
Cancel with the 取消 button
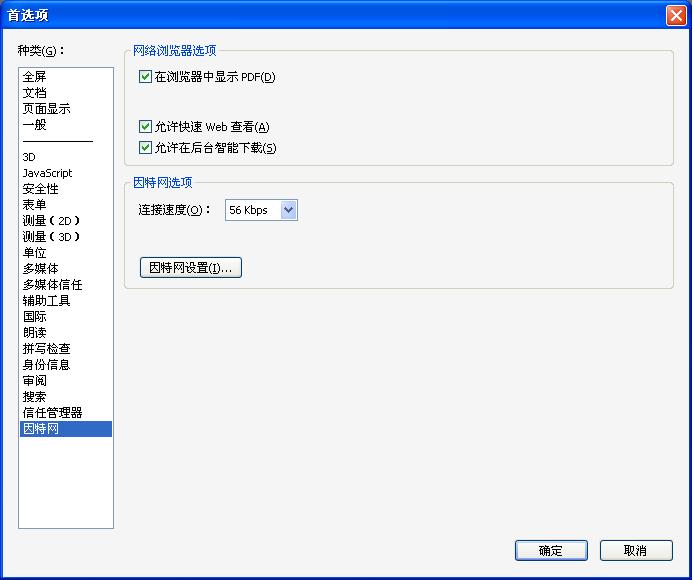(636, 550)
